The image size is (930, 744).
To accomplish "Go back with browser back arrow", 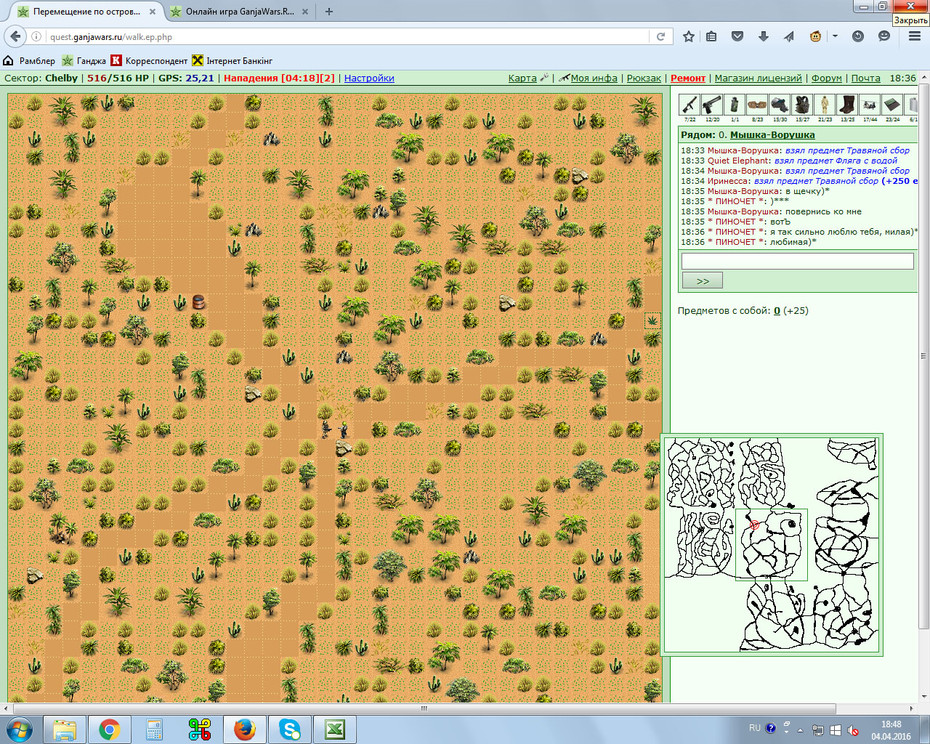I will (x=15, y=37).
